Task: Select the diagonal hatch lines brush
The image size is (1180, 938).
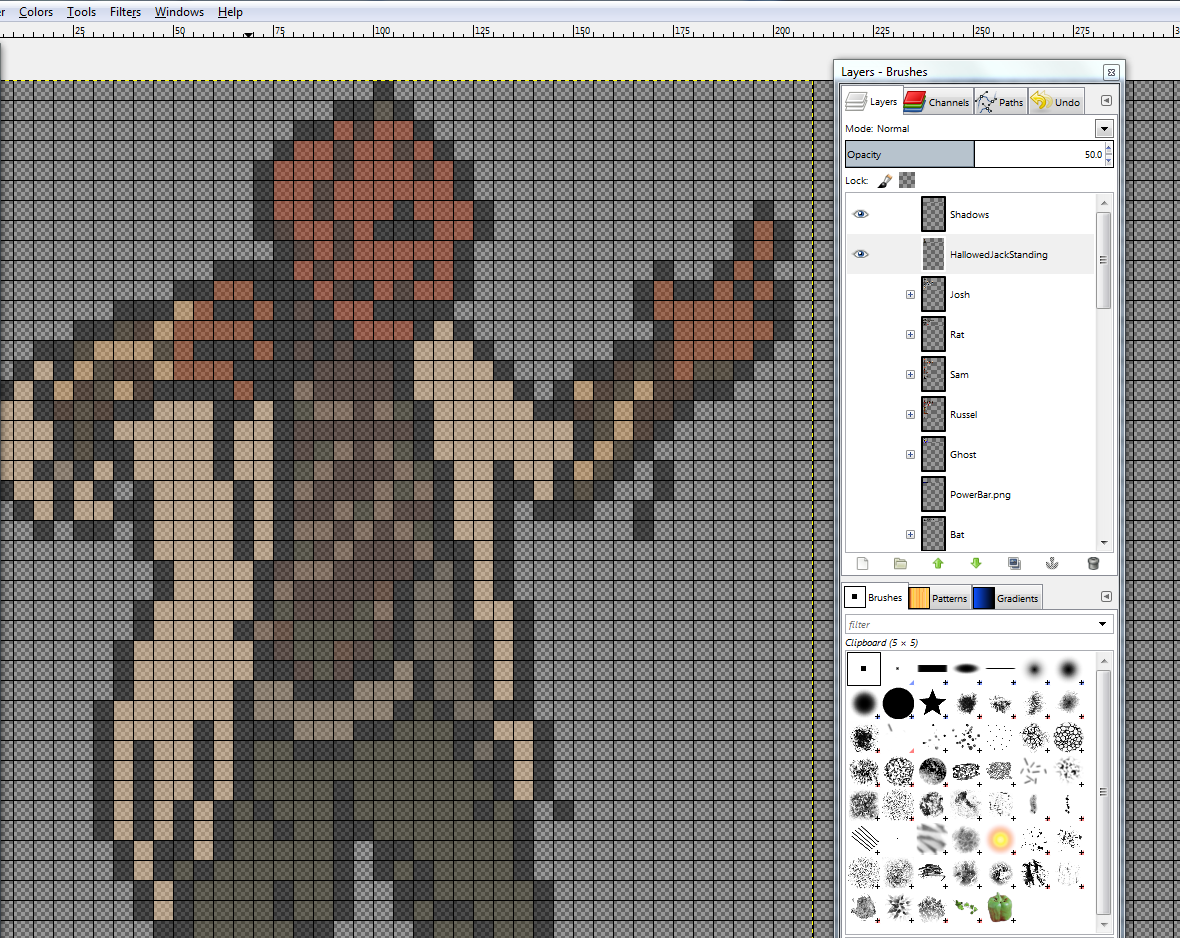Action: (864, 839)
